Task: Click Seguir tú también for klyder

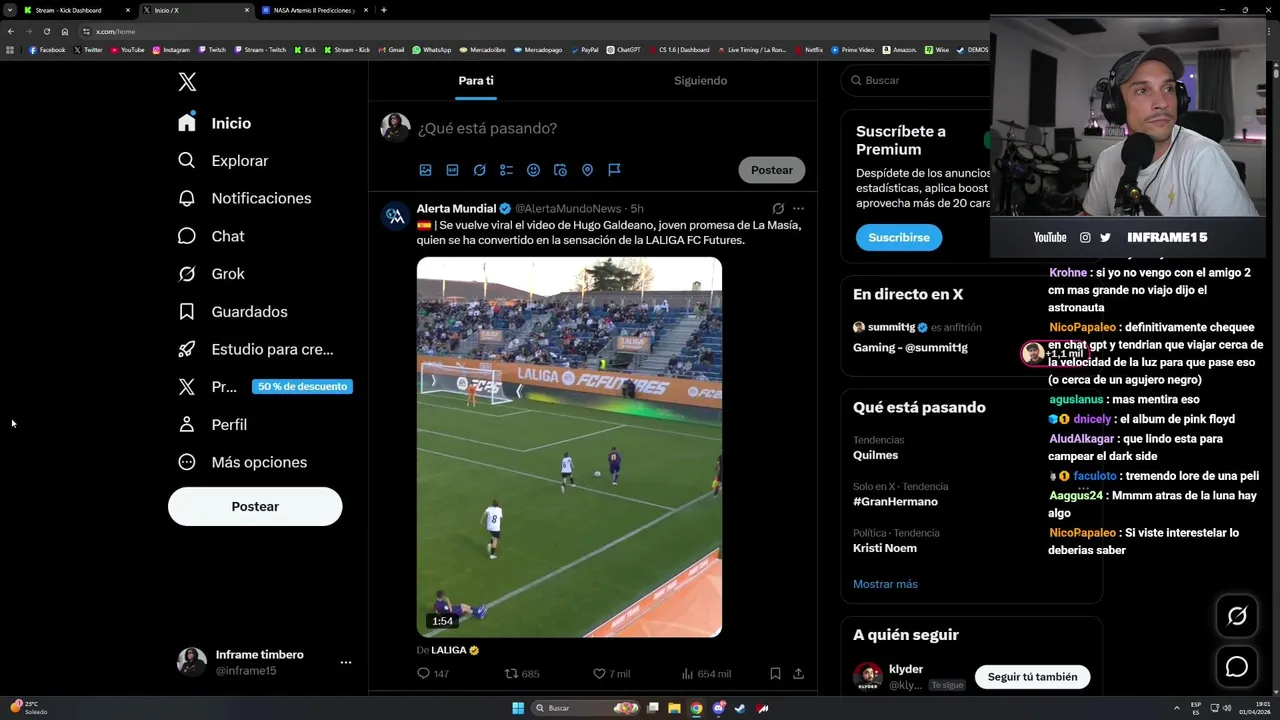Action: pyautogui.click(x=1032, y=677)
